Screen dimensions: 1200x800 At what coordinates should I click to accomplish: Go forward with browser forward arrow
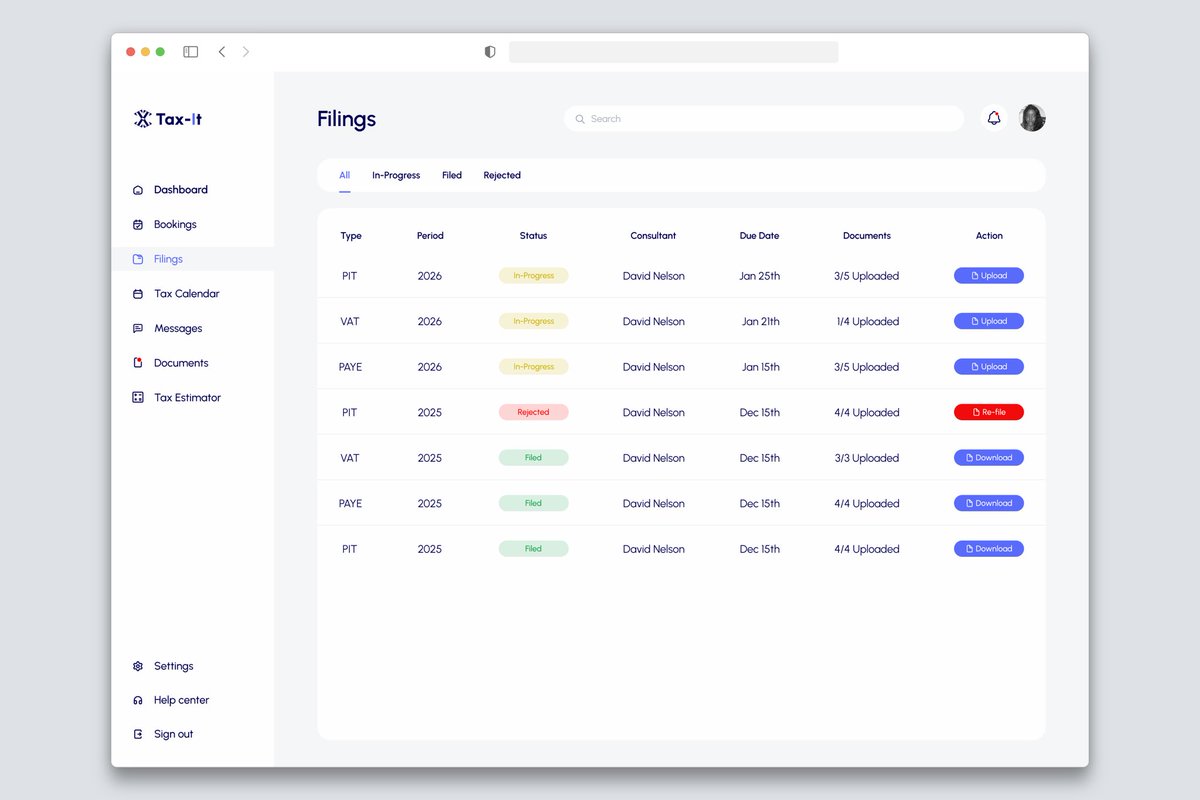246,52
